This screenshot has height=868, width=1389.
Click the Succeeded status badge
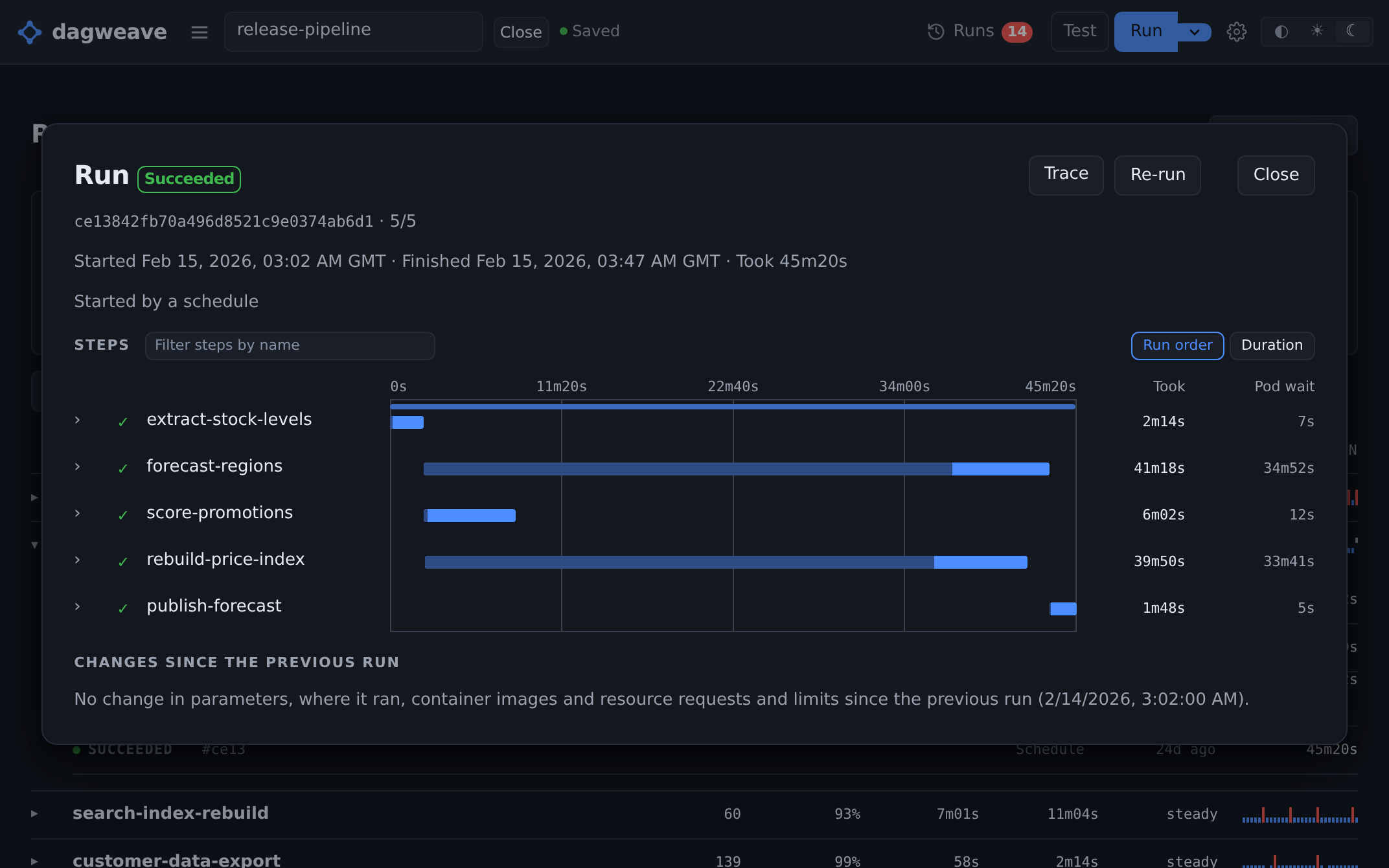pos(189,179)
